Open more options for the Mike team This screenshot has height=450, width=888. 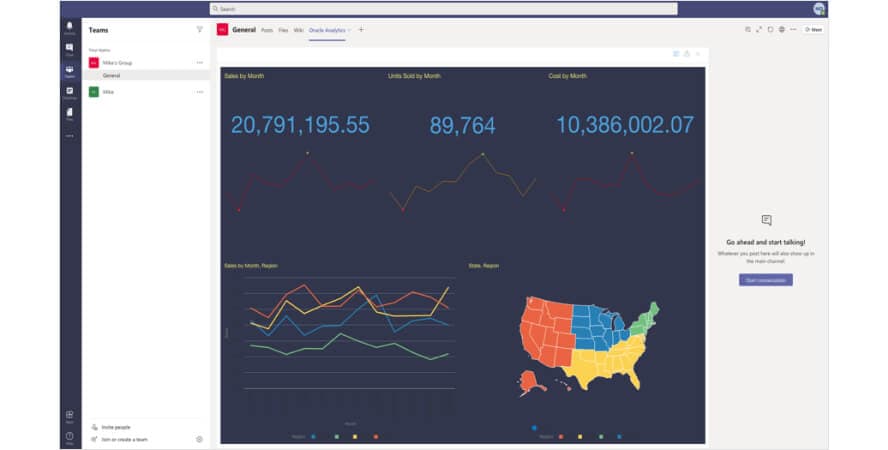click(x=199, y=92)
